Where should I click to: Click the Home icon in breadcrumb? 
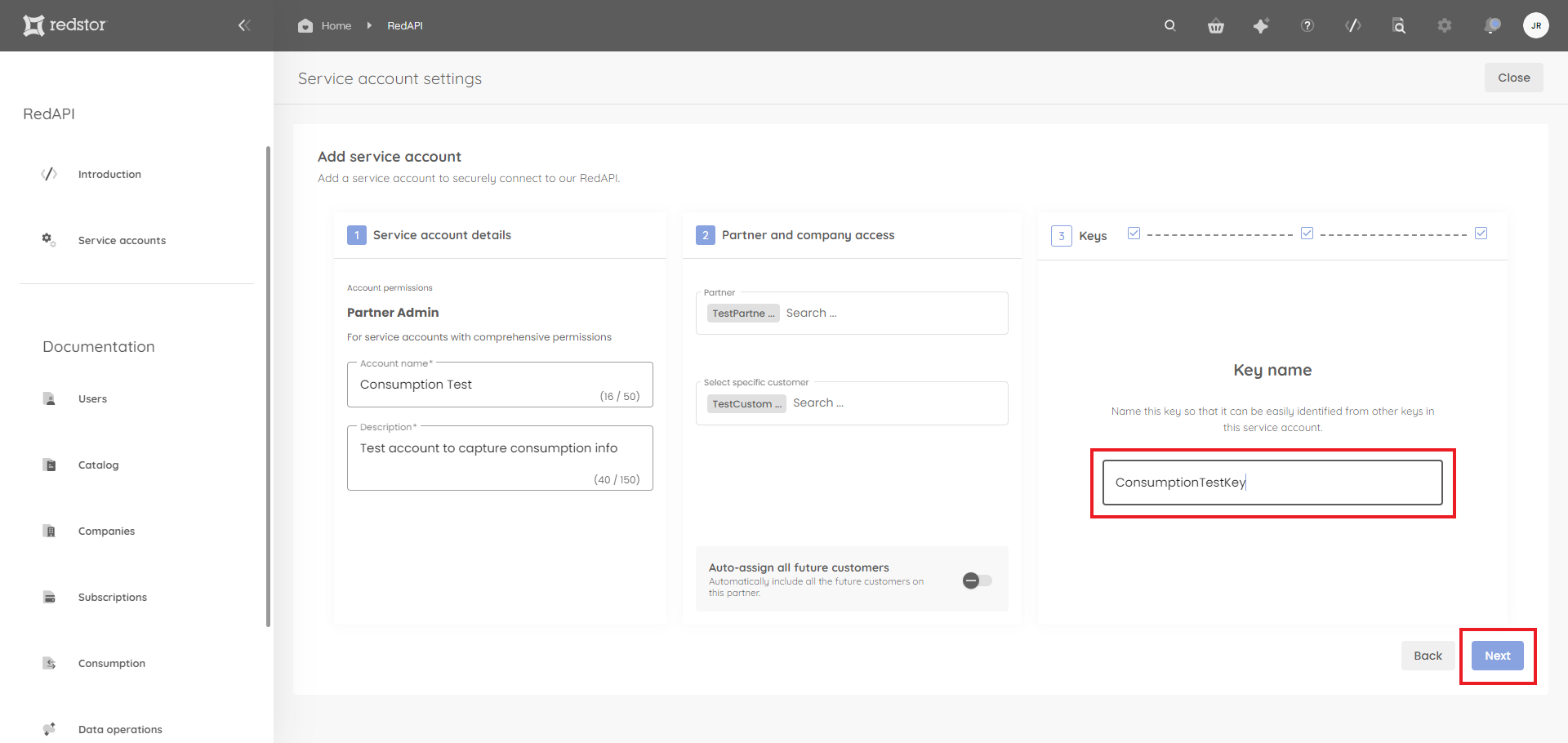(305, 25)
